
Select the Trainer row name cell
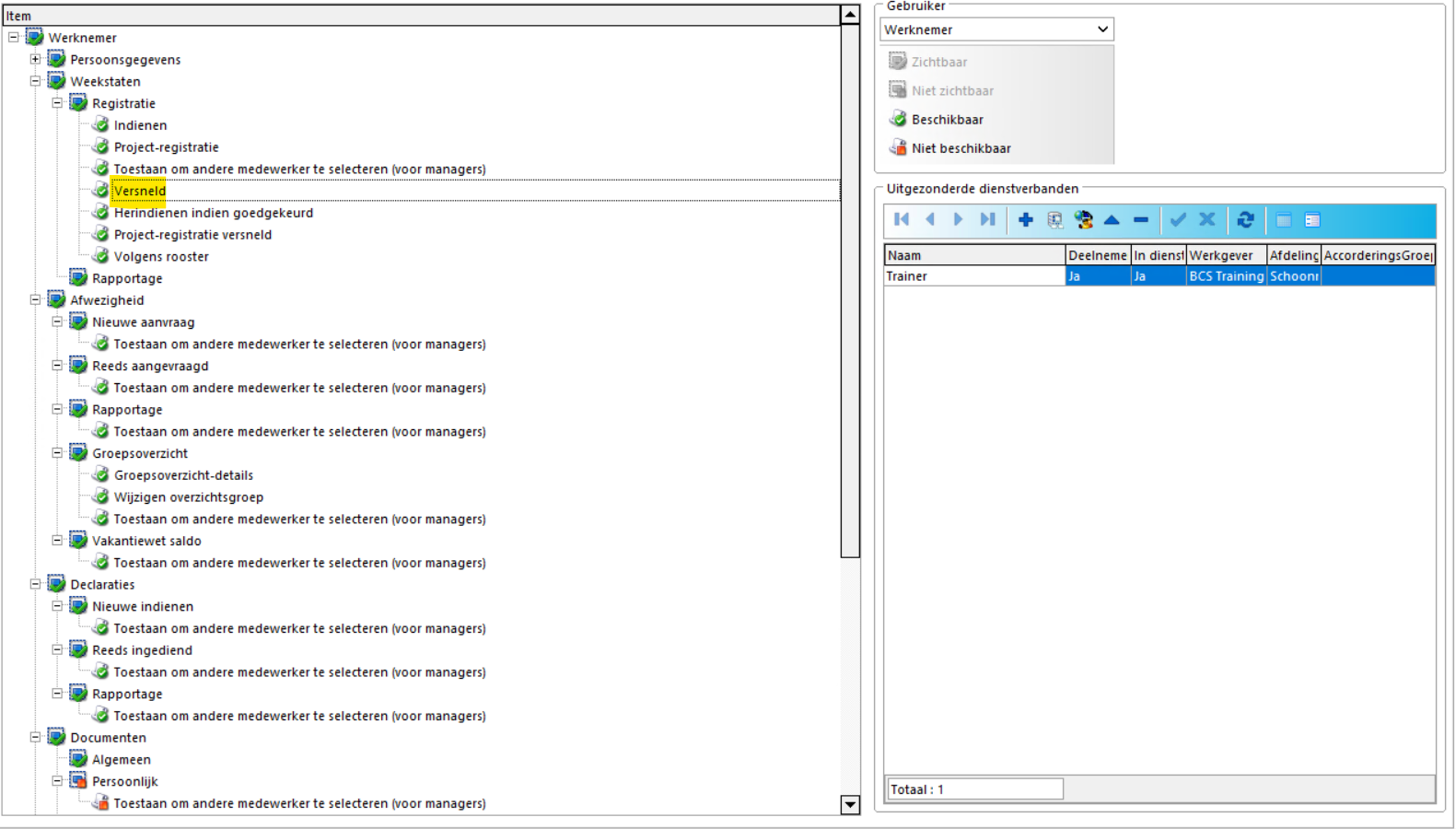[974, 275]
